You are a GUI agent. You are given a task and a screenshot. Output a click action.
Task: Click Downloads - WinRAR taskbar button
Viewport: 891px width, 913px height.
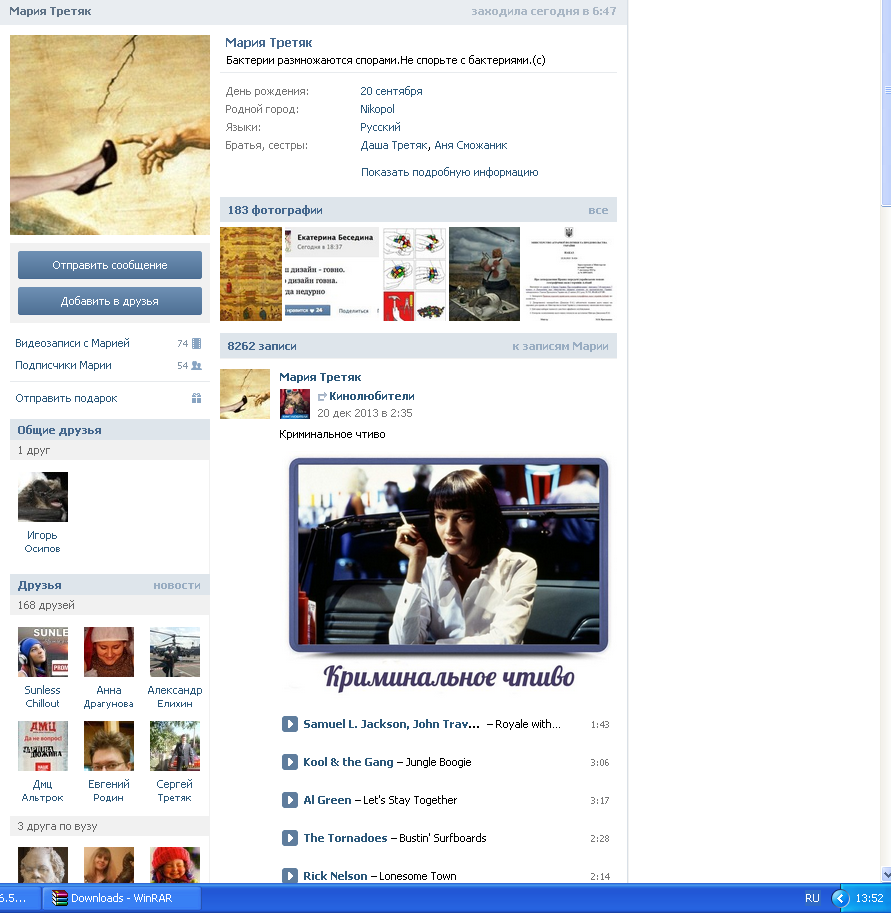click(122, 898)
